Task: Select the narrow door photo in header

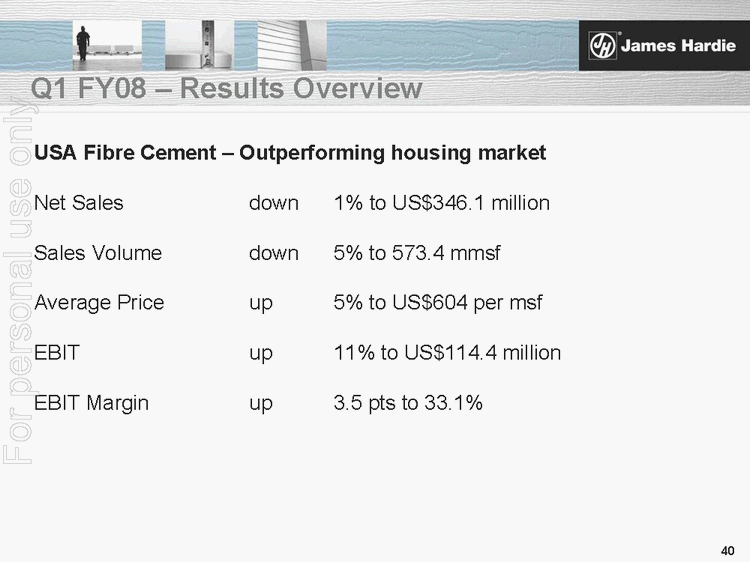Action: 208,41
